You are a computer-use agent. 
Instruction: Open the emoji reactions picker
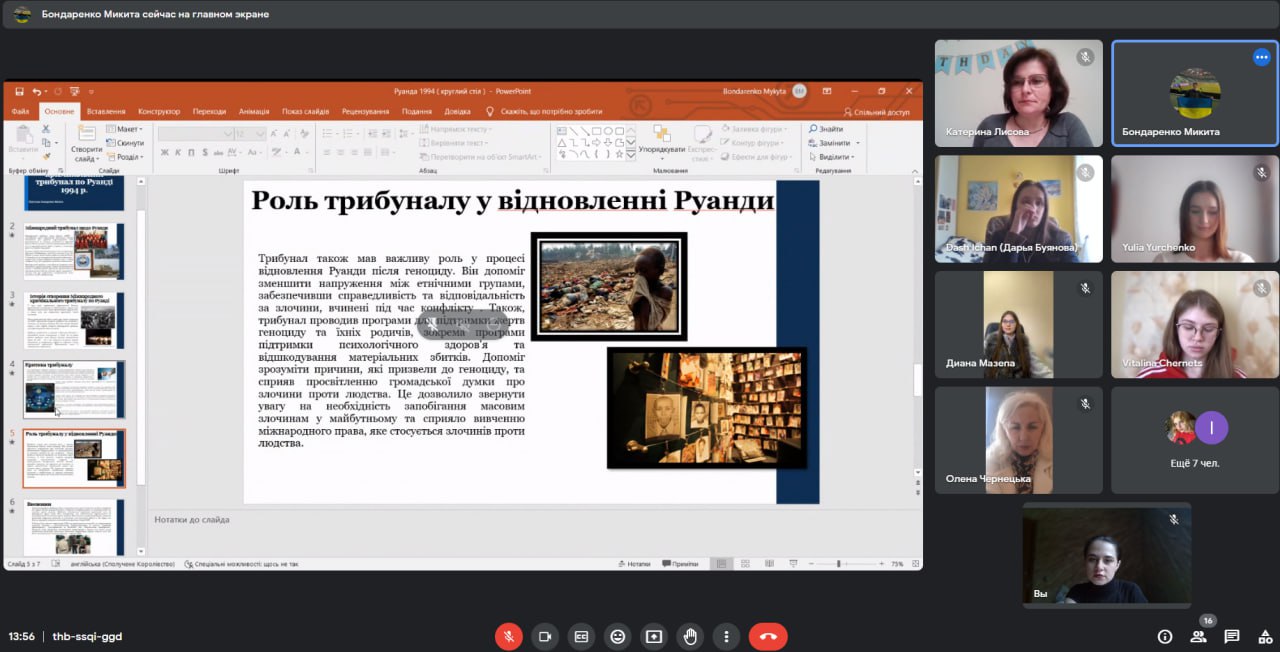(x=618, y=636)
